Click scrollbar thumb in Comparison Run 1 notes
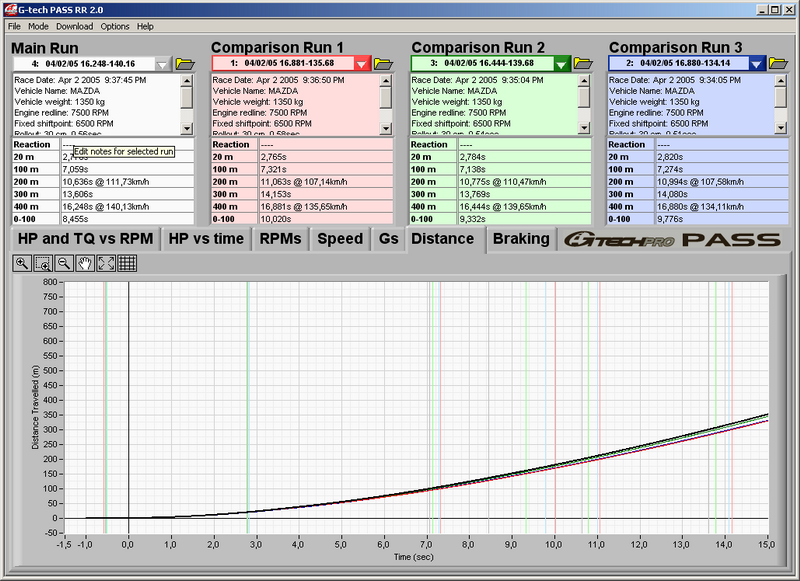Screen dimensions: 800x581 (x=386, y=98)
